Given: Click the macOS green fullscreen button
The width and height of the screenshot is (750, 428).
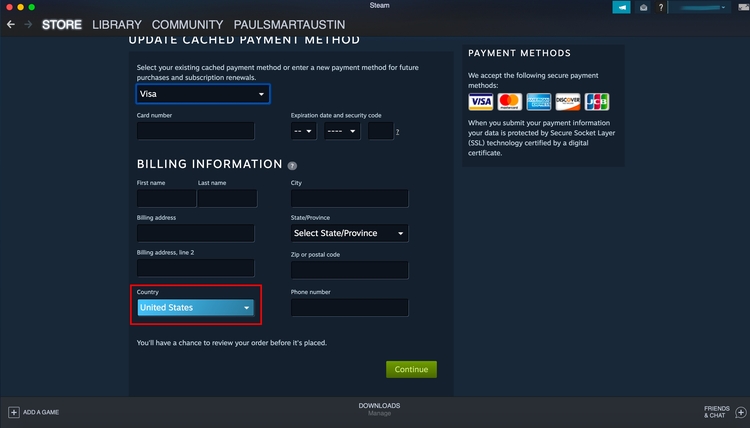Looking at the screenshot, I should (x=32, y=7).
